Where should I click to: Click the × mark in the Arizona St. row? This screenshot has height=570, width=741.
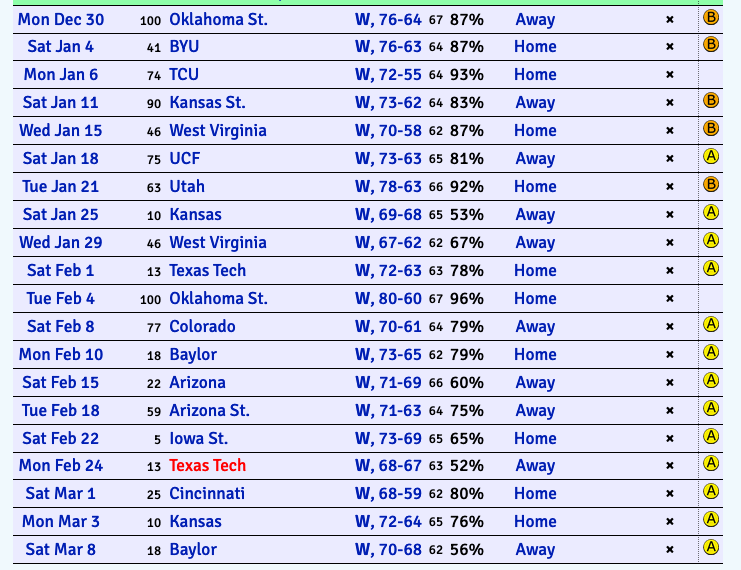coord(670,411)
